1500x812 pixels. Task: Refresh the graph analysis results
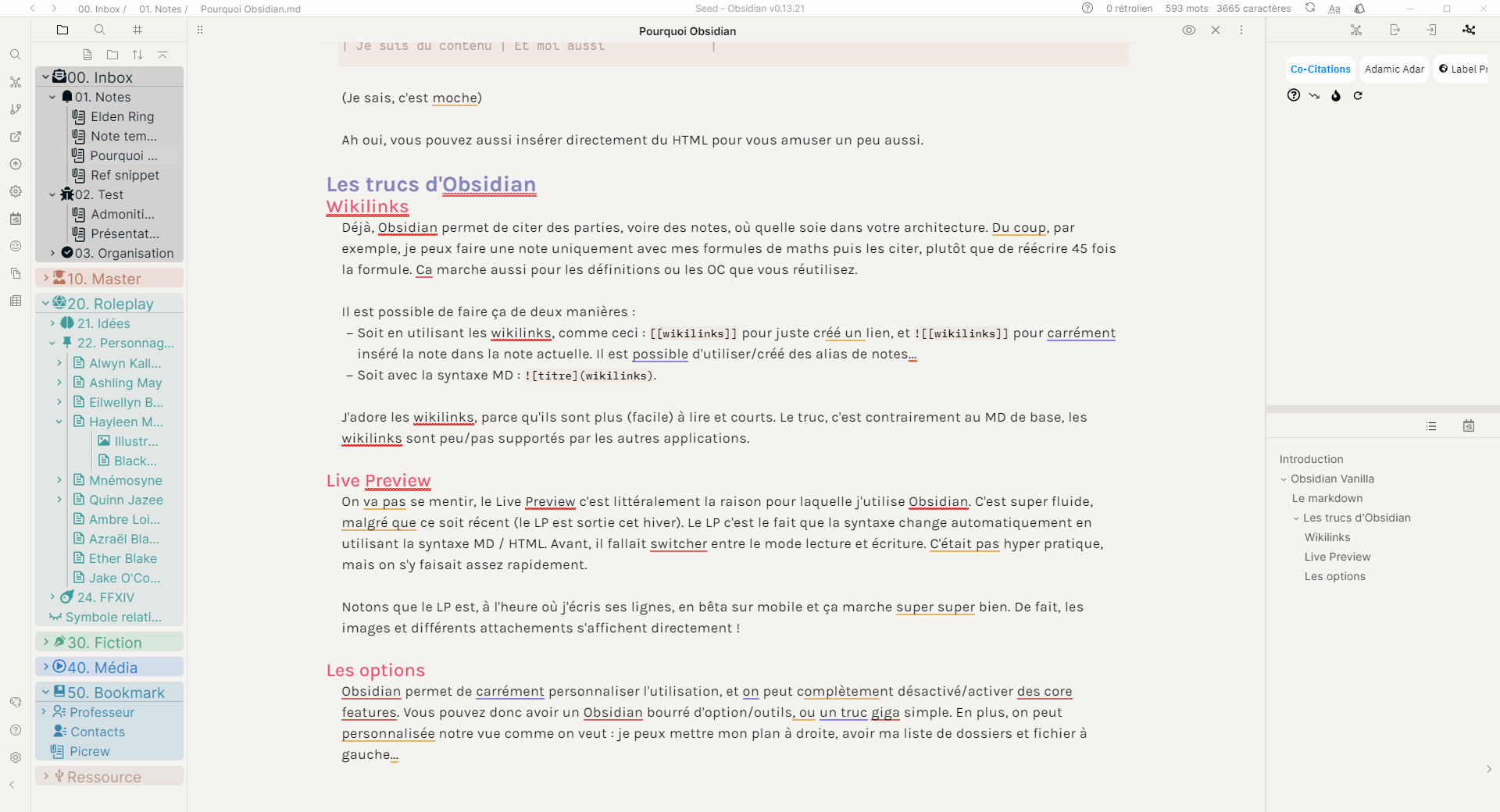pyautogui.click(x=1358, y=95)
